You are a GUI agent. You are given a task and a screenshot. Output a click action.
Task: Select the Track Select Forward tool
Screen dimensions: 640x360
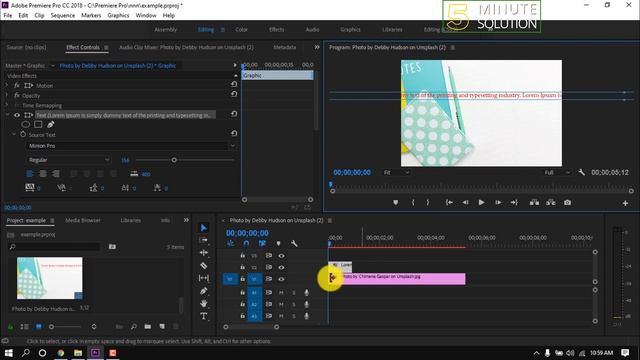(204, 240)
